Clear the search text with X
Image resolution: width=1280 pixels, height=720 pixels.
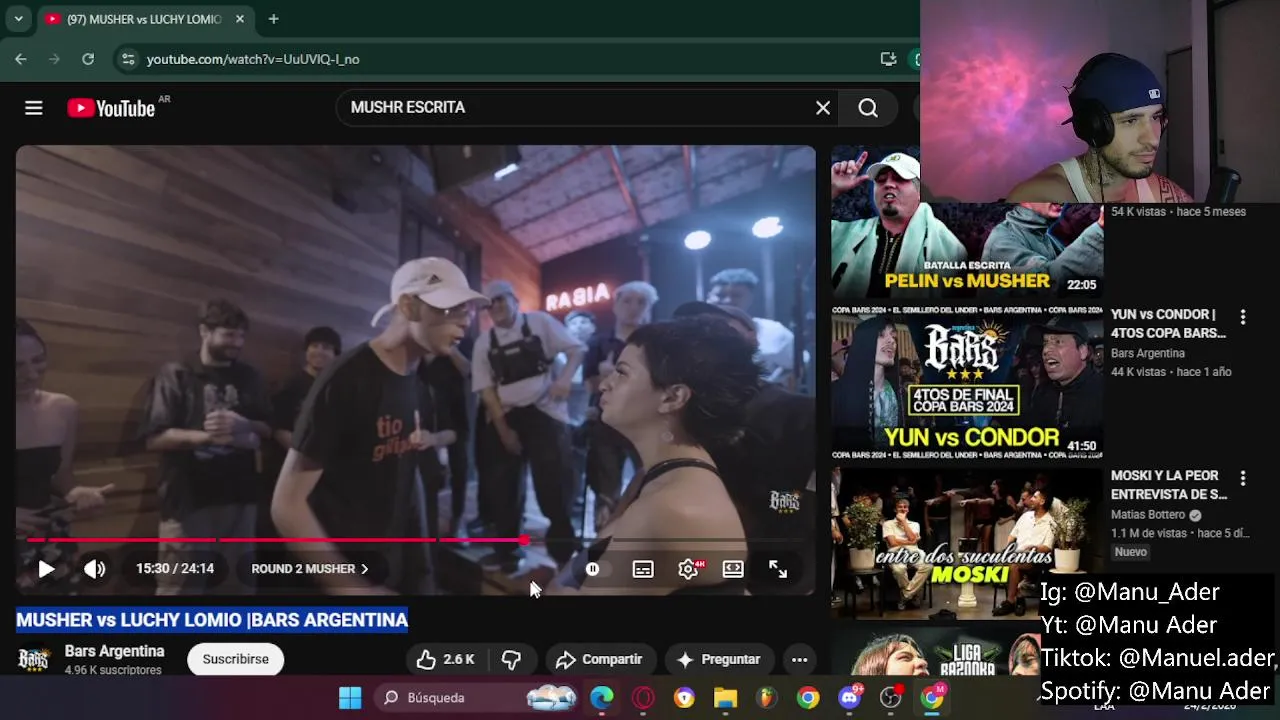point(823,108)
